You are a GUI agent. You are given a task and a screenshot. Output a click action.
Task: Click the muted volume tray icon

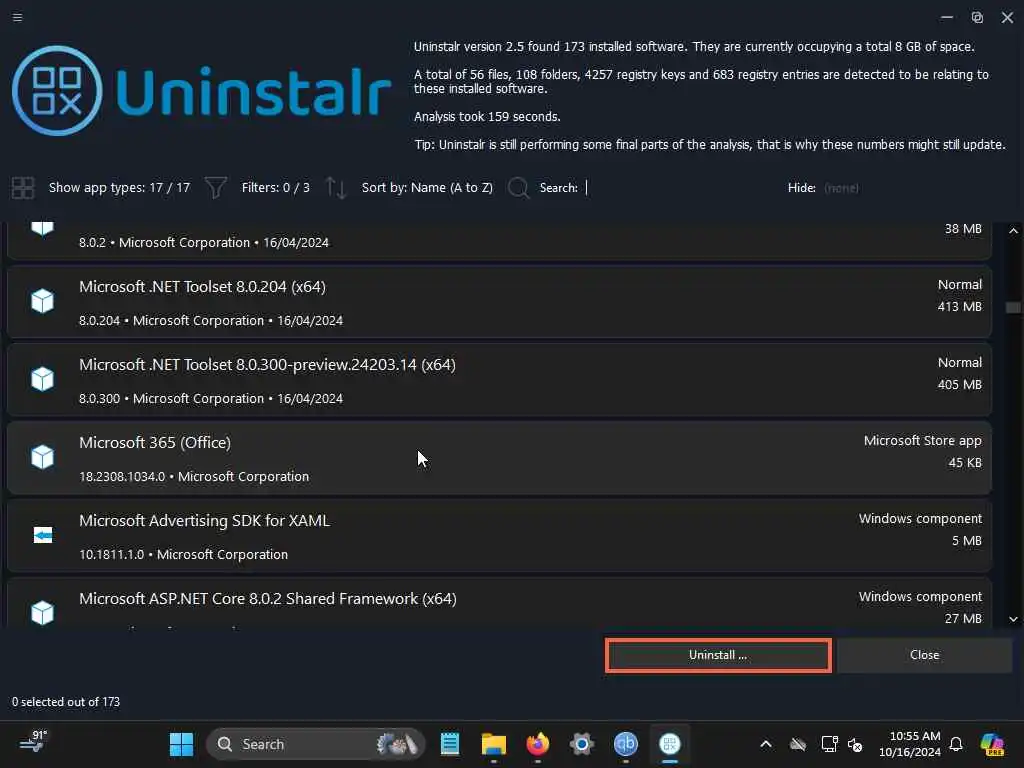(x=855, y=744)
